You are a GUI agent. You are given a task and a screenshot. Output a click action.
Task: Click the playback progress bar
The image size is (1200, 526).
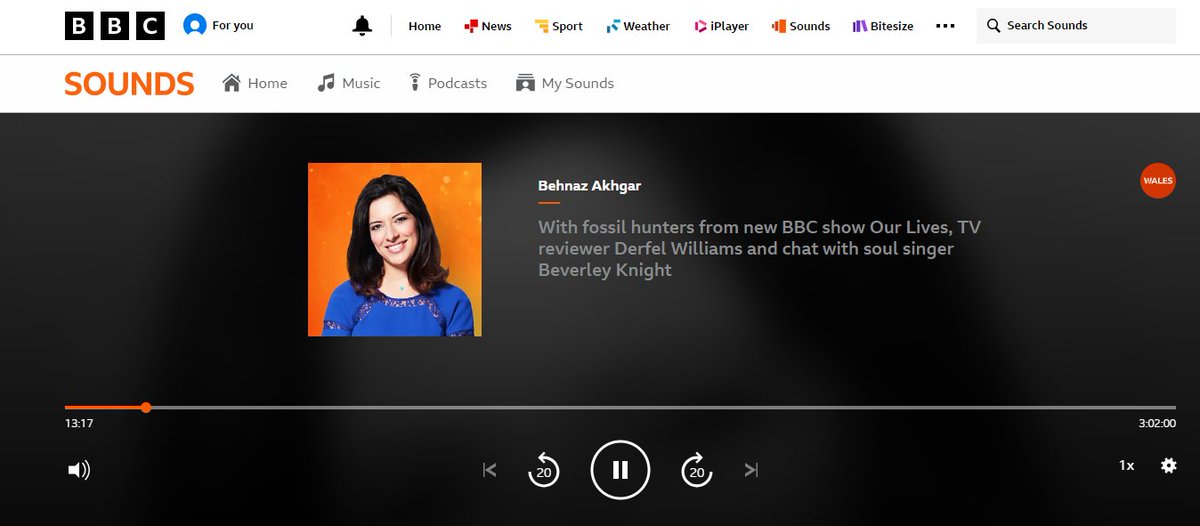620,407
